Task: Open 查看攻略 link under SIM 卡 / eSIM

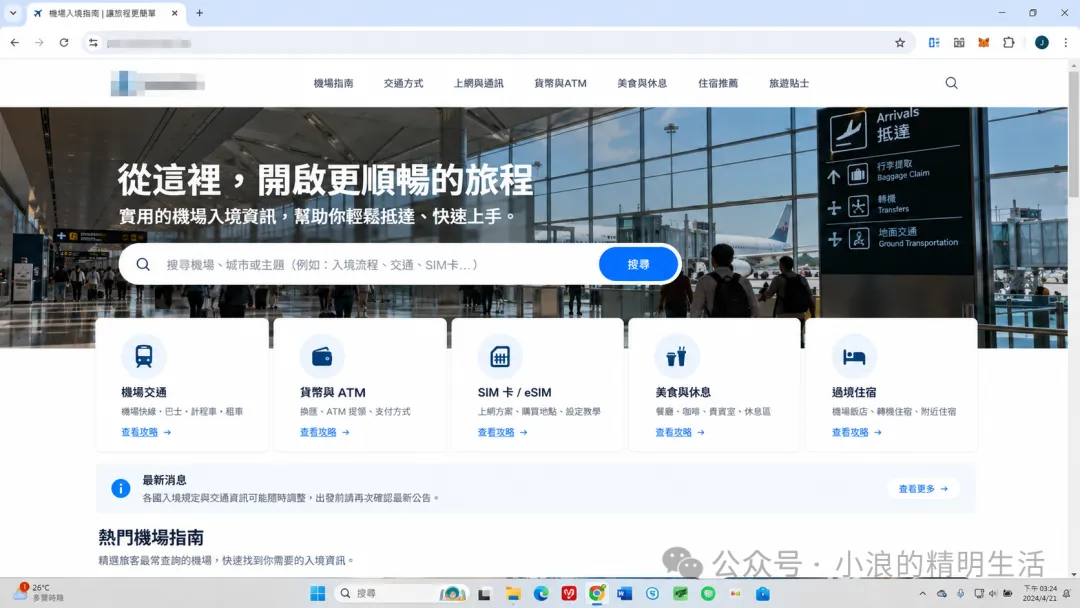Action: click(x=503, y=432)
